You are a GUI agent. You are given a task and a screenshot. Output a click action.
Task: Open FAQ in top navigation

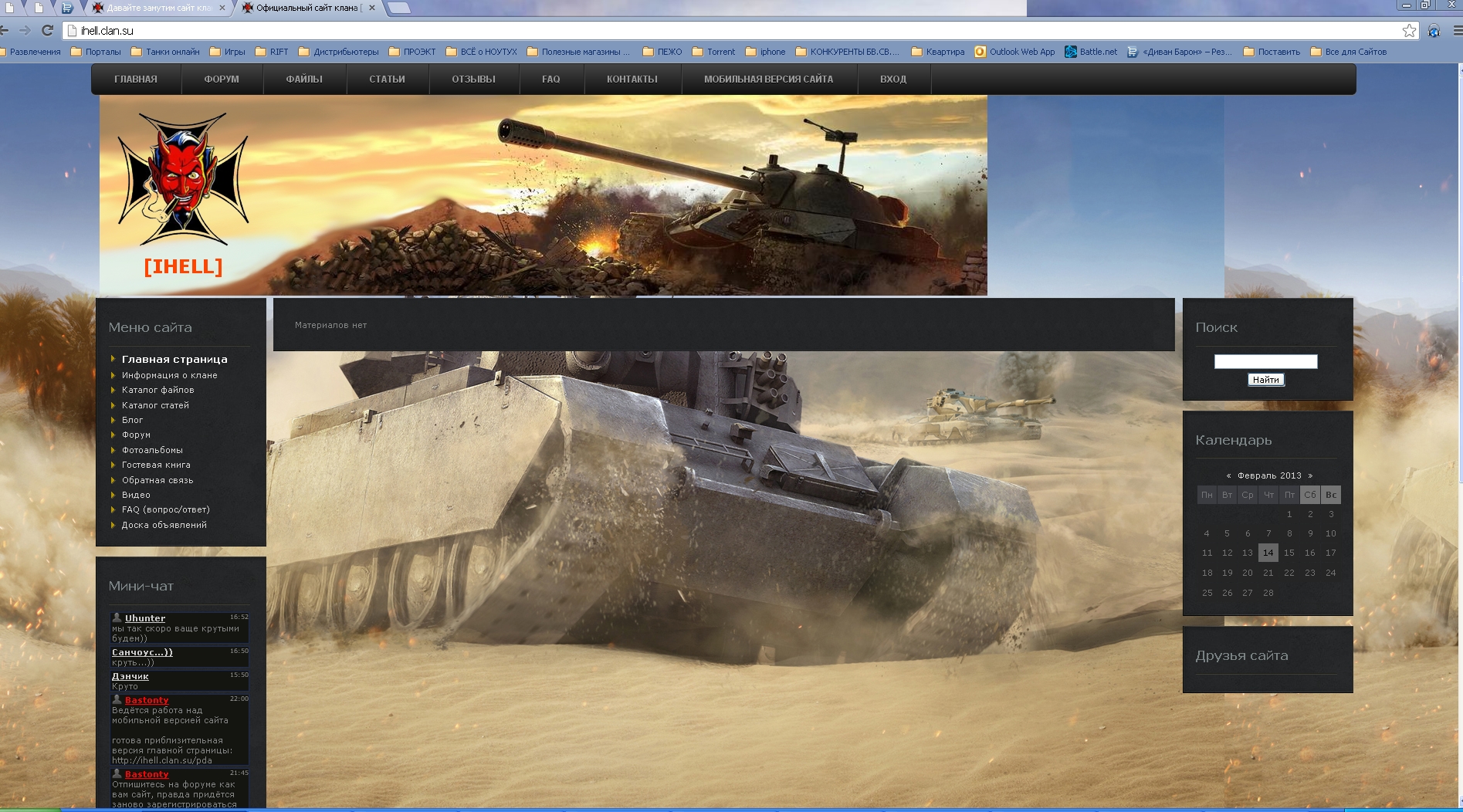point(551,79)
